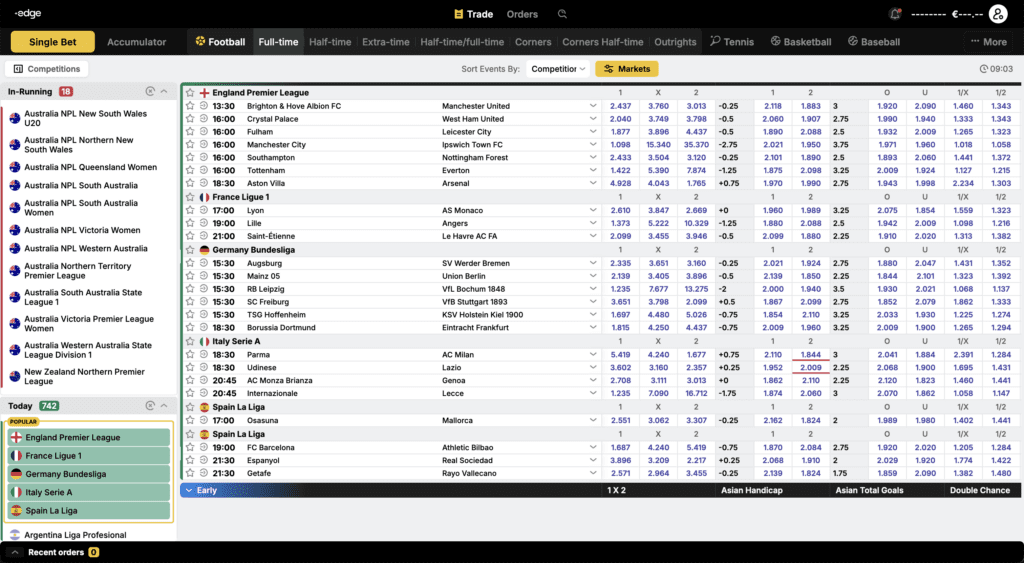The width and height of the screenshot is (1024, 563).
Task: Click the history clock icon for Lille row
Action: tap(204, 223)
